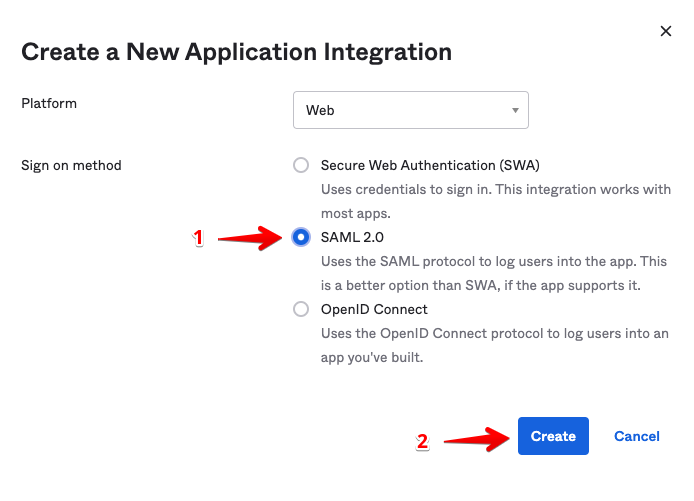This screenshot has height=501, width=694.
Task: Click the red arrow pointing to Create
Action: (477, 439)
